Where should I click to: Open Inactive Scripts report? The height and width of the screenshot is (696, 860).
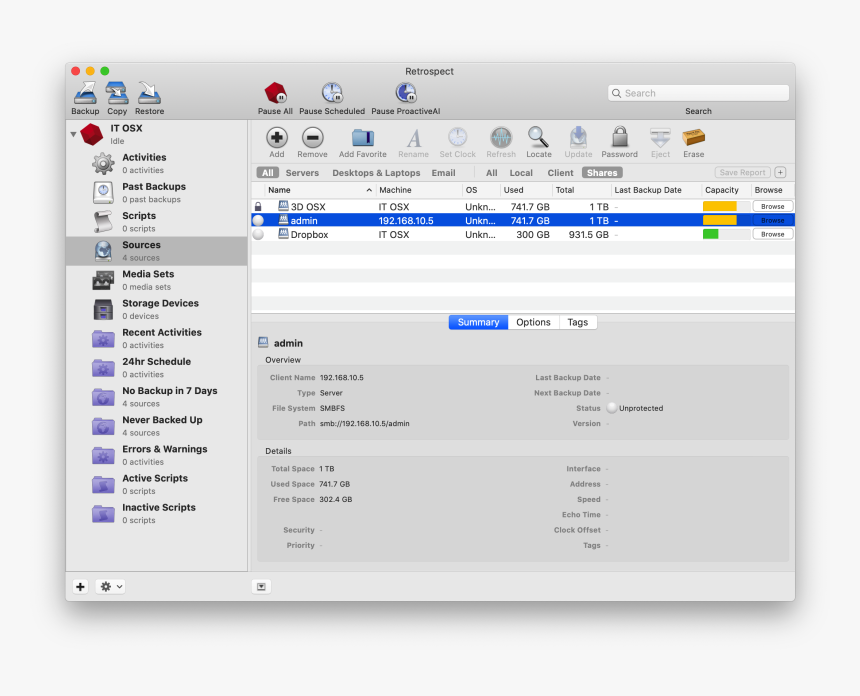coord(157,513)
